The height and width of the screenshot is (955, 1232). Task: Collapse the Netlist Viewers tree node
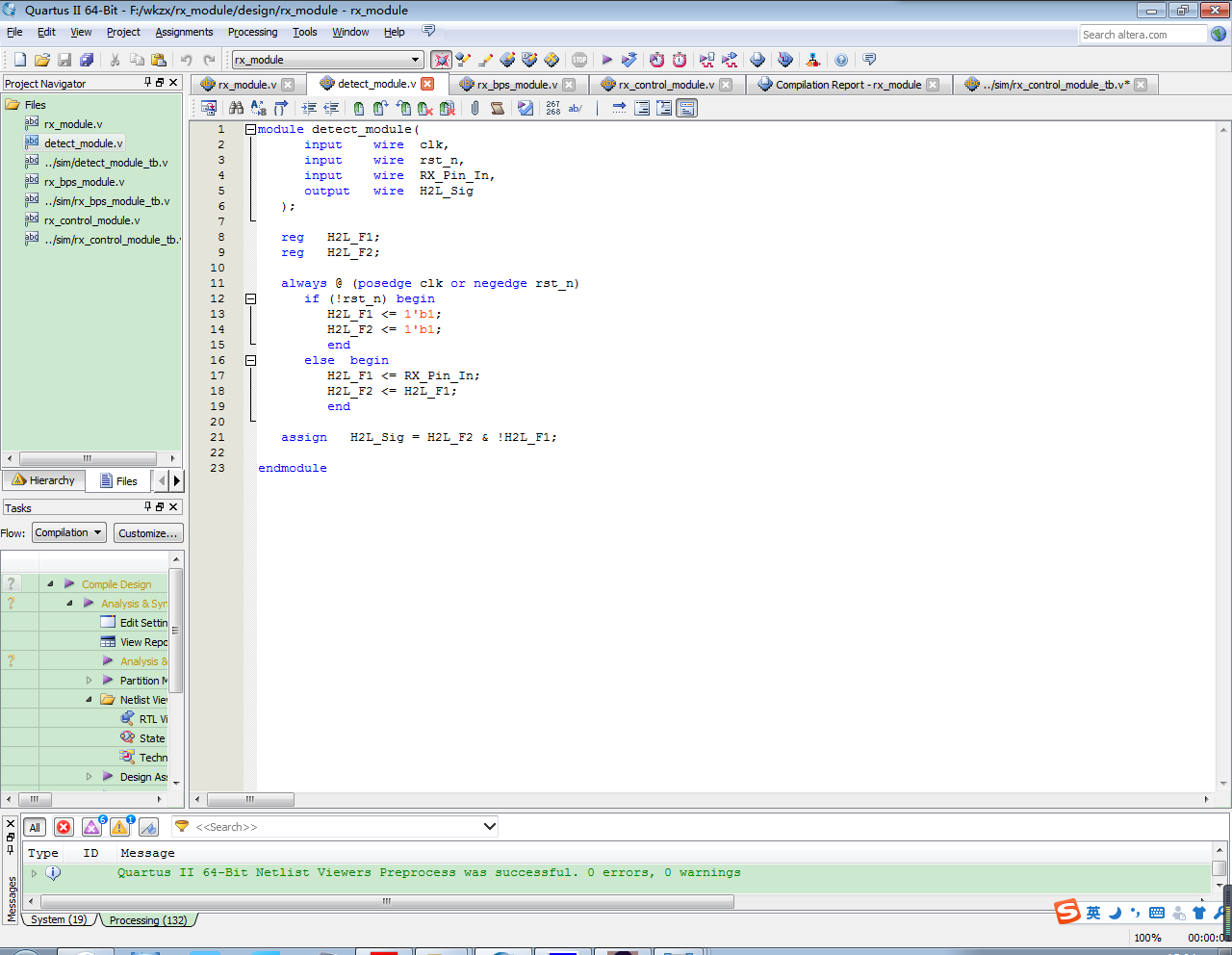coord(89,700)
